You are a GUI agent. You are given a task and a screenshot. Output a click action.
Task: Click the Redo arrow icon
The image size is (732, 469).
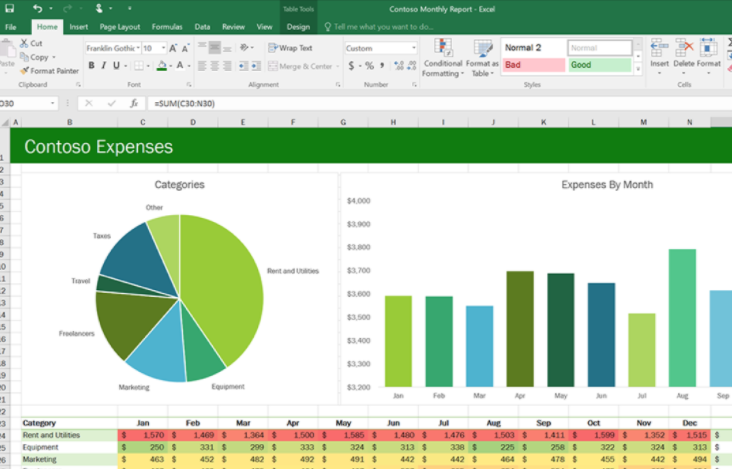[x=67, y=8]
